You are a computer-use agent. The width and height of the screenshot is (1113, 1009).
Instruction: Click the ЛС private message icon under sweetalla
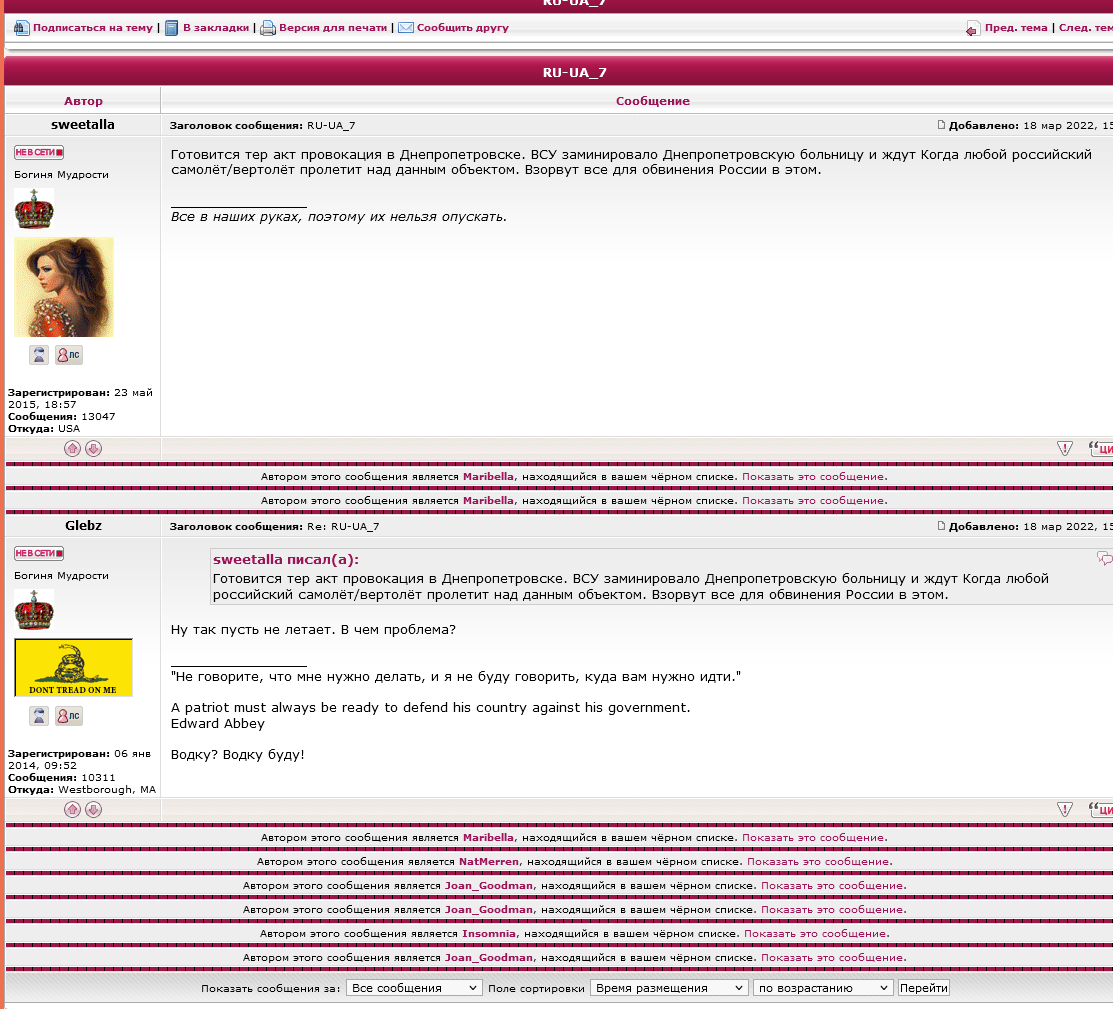click(68, 355)
